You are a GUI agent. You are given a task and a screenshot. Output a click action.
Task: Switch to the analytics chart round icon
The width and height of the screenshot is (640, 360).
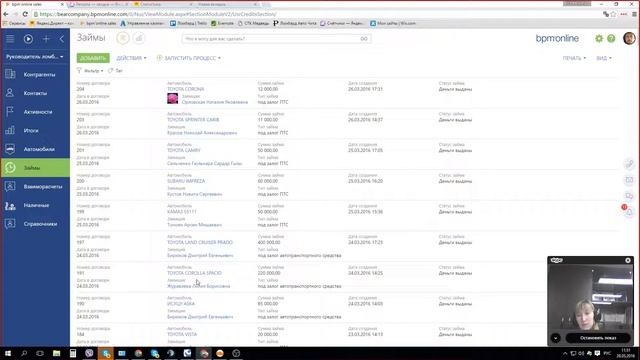(139, 38)
